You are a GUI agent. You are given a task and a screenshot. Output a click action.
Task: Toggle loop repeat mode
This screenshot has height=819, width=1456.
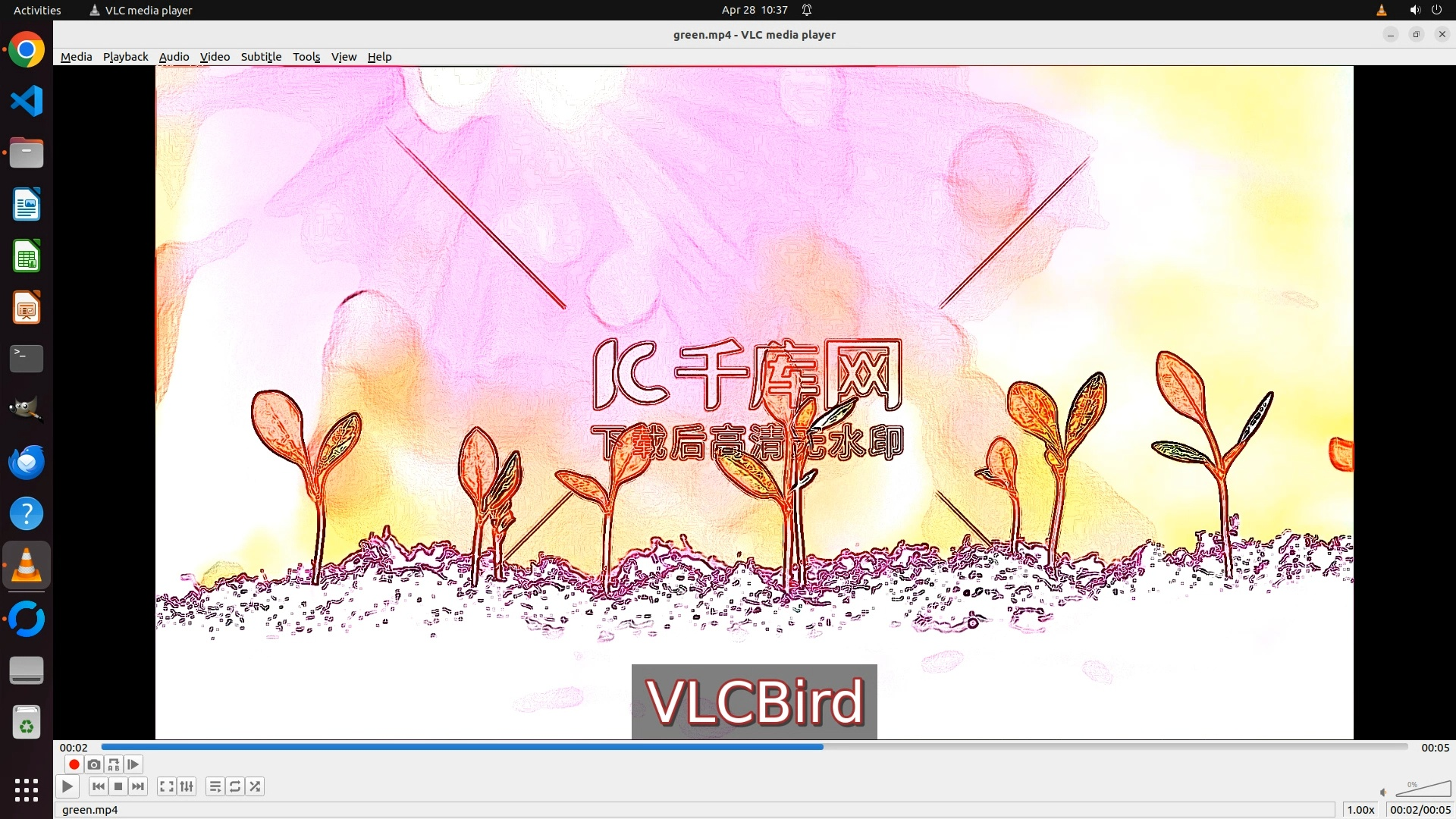coord(235,786)
